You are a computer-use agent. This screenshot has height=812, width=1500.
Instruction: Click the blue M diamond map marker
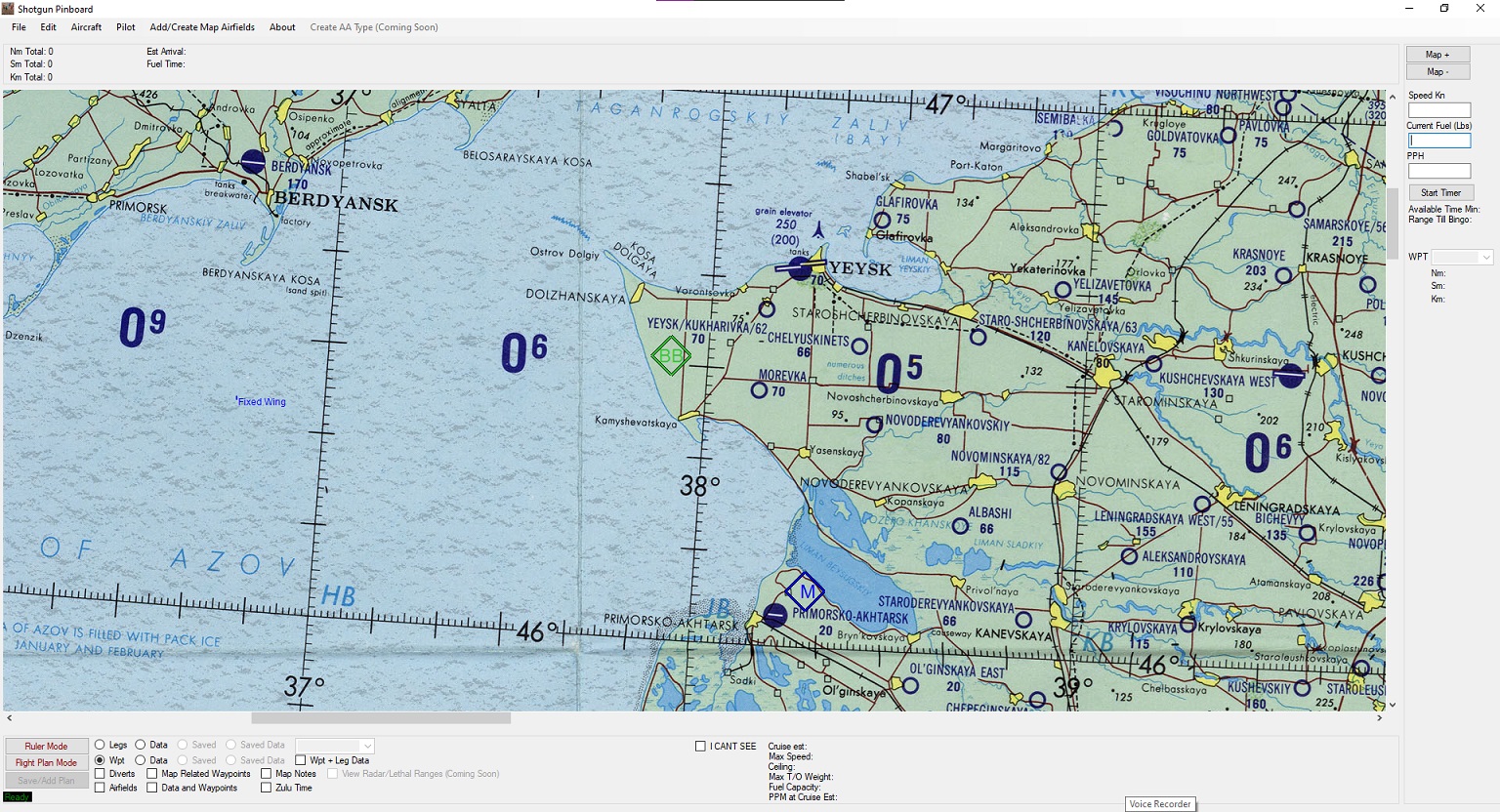tap(806, 591)
